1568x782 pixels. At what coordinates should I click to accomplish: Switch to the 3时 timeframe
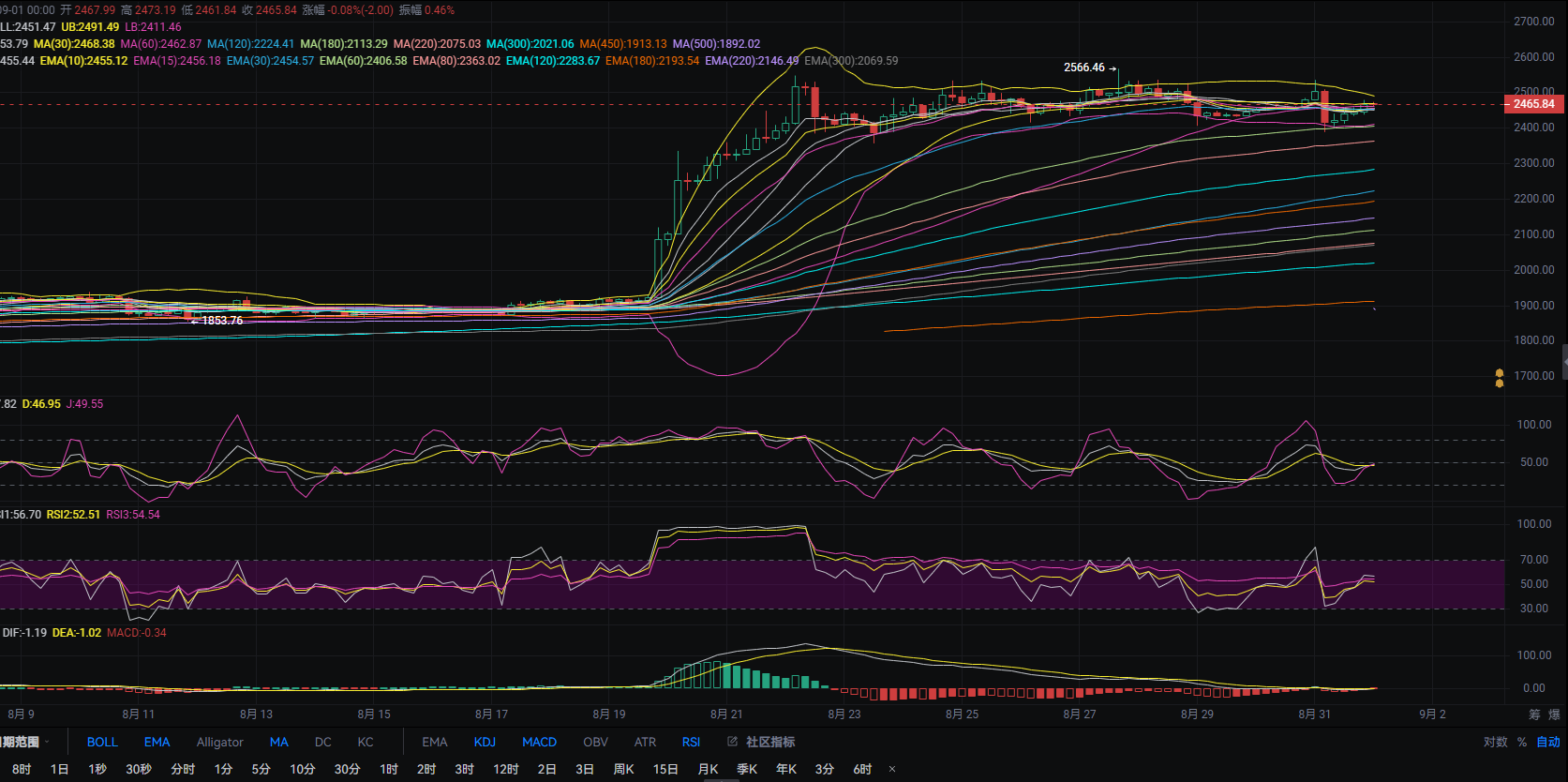(465, 769)
